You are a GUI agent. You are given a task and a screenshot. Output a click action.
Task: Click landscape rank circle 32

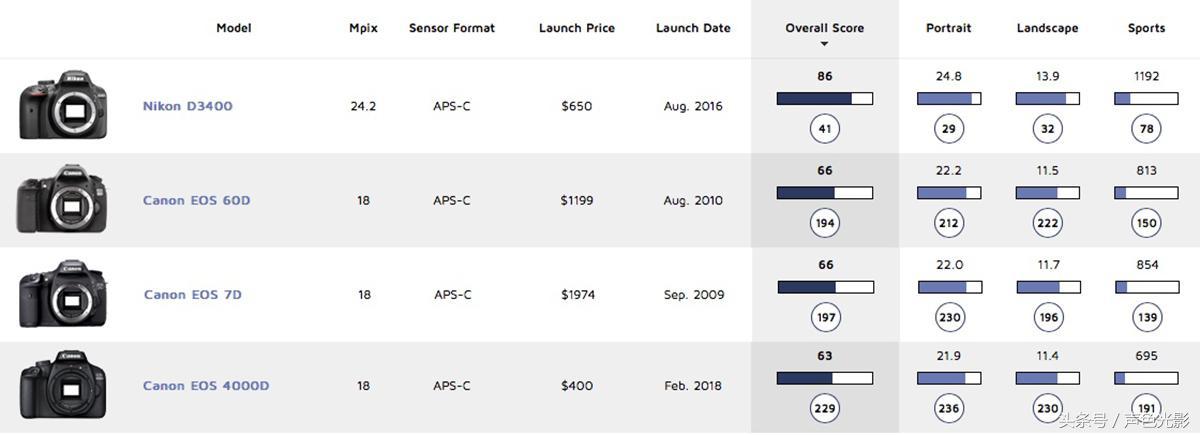click(1048, 129)
